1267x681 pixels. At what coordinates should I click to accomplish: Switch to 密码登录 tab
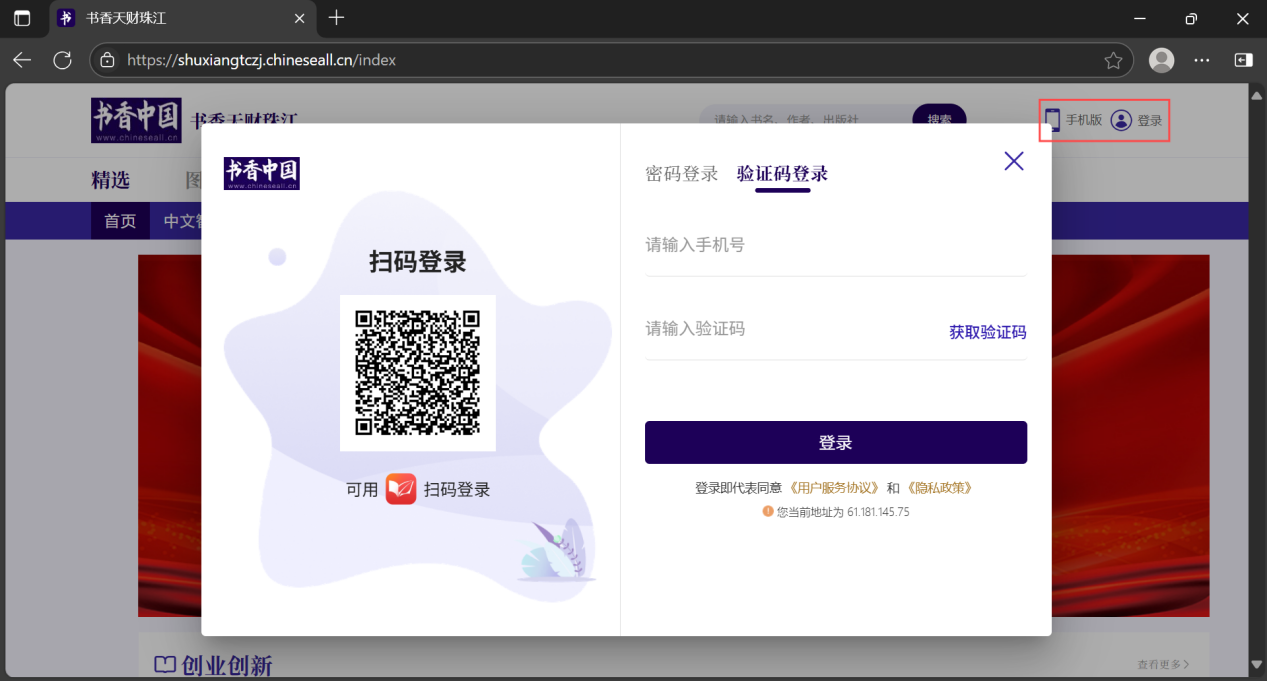(681, 174)
